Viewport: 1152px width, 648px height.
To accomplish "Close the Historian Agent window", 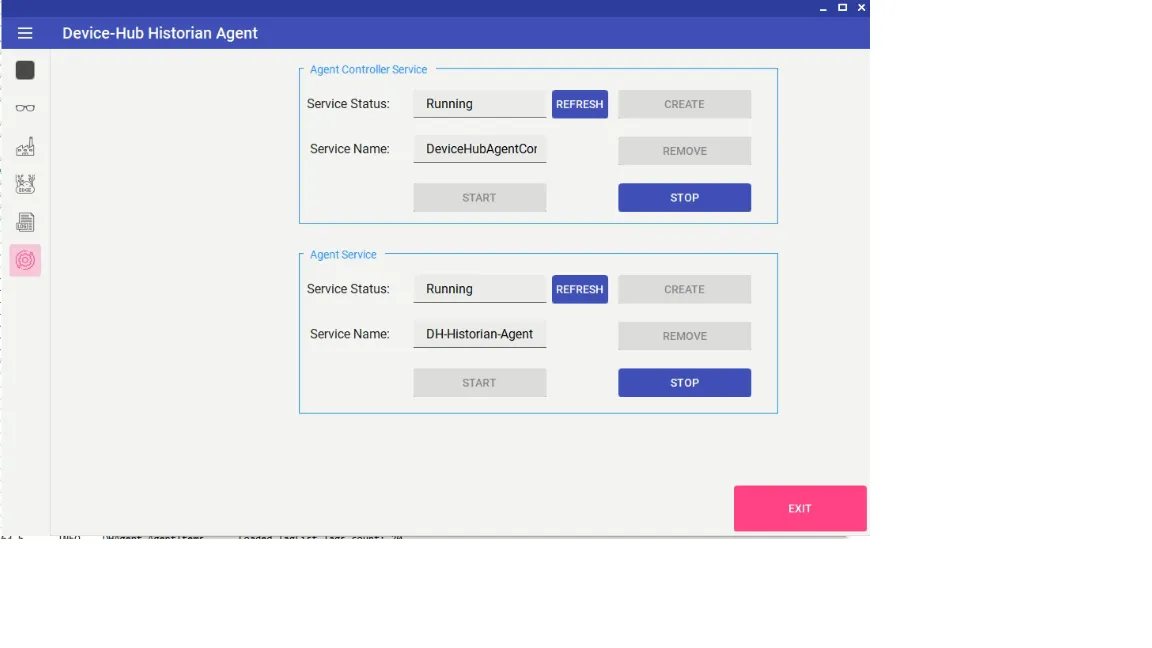I will 862,7.
